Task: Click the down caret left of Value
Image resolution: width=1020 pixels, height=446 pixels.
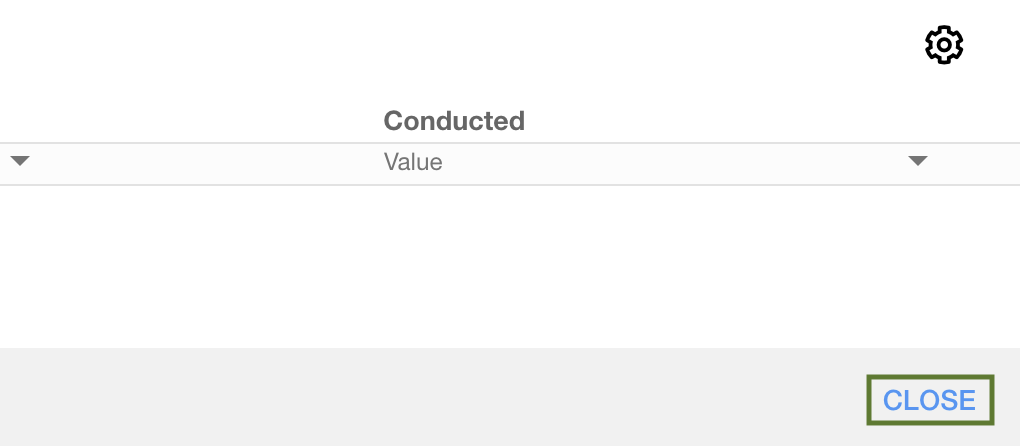Action: tap(19, 161)
